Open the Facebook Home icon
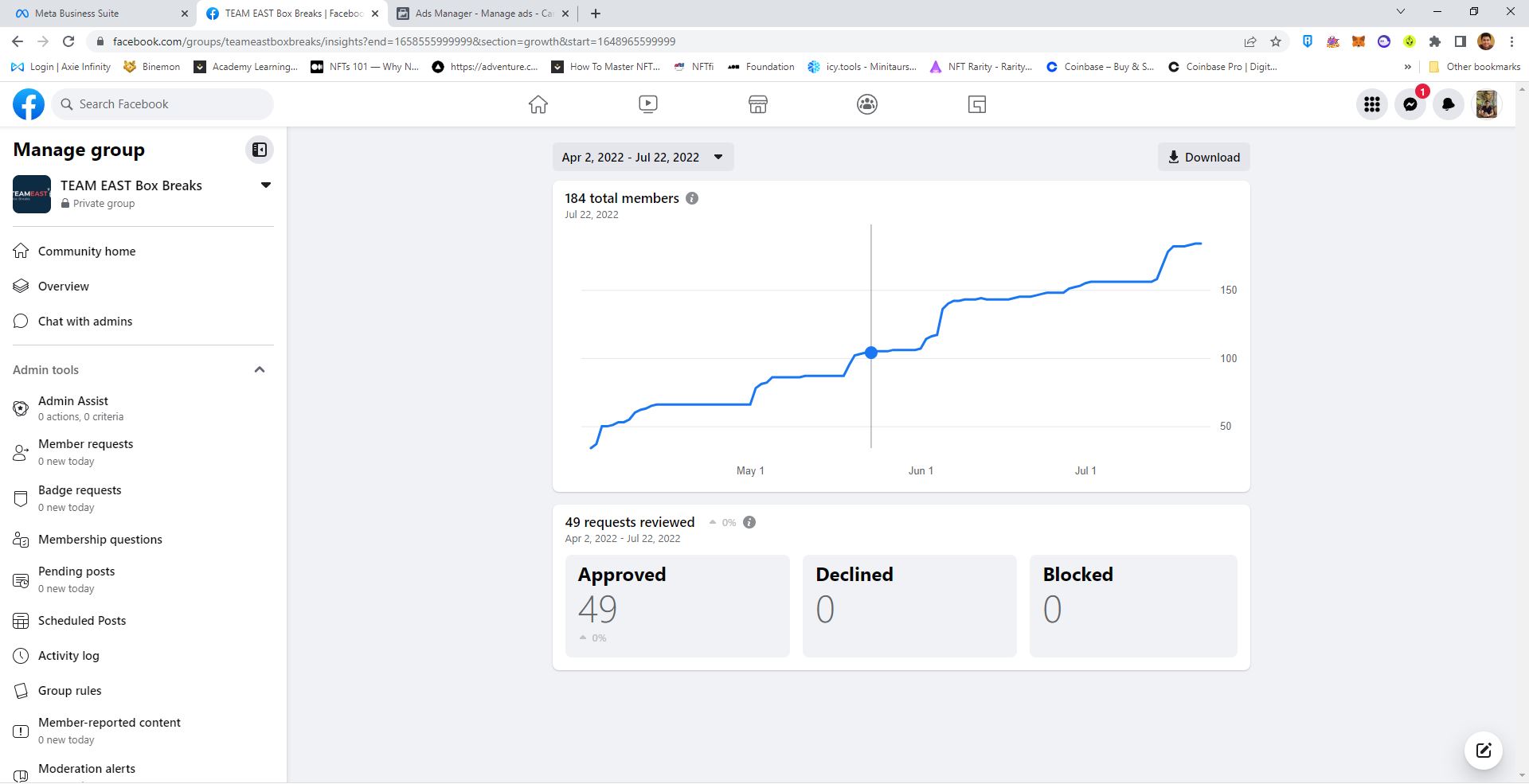The image size is (1529, 784). [538, 104]
